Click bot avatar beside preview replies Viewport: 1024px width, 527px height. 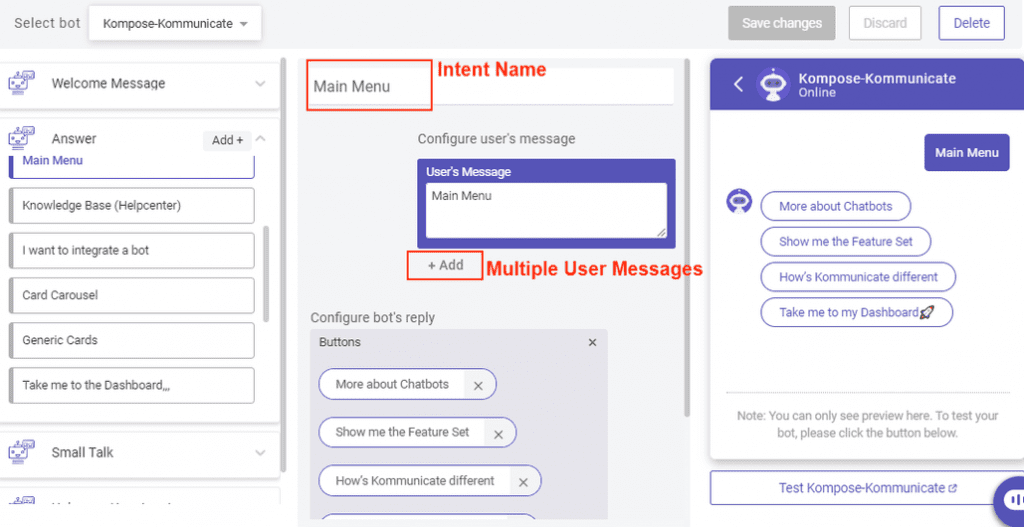739,201
